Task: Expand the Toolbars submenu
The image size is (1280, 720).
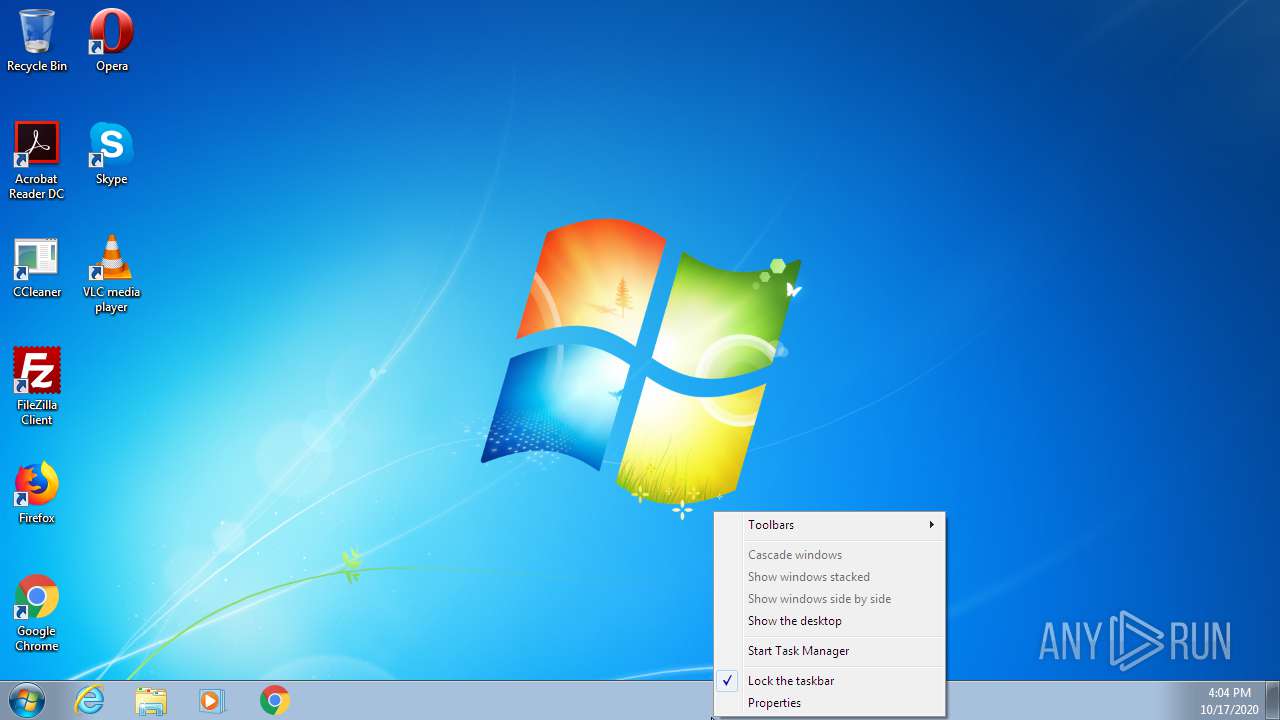Action: pos(830,525)
